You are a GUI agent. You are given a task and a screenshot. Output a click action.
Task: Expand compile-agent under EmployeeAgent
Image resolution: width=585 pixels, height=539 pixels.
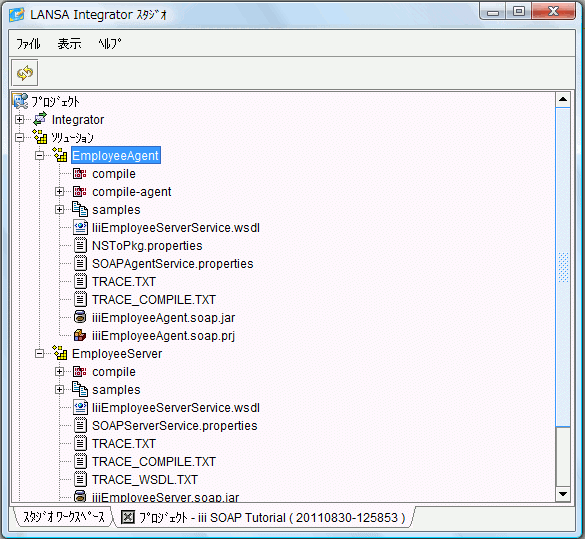pos(59,192)
